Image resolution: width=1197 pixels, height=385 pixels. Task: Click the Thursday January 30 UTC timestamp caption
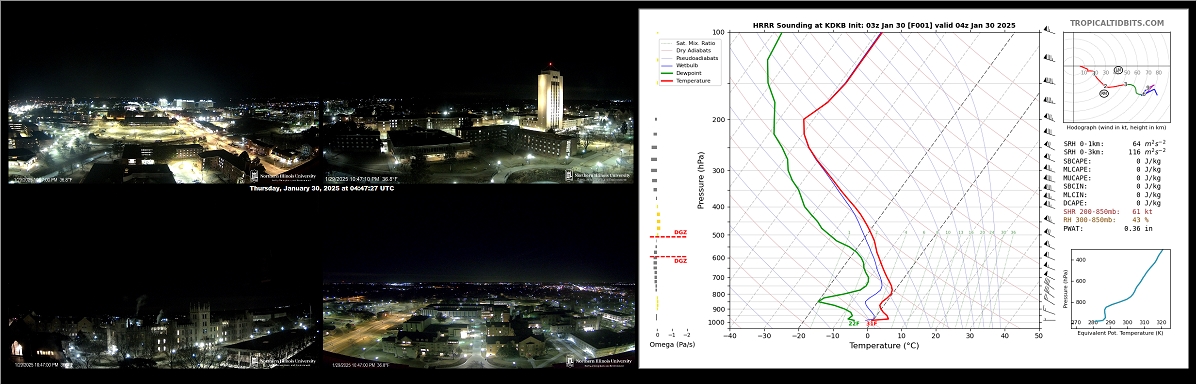click(x=321, y=188)
